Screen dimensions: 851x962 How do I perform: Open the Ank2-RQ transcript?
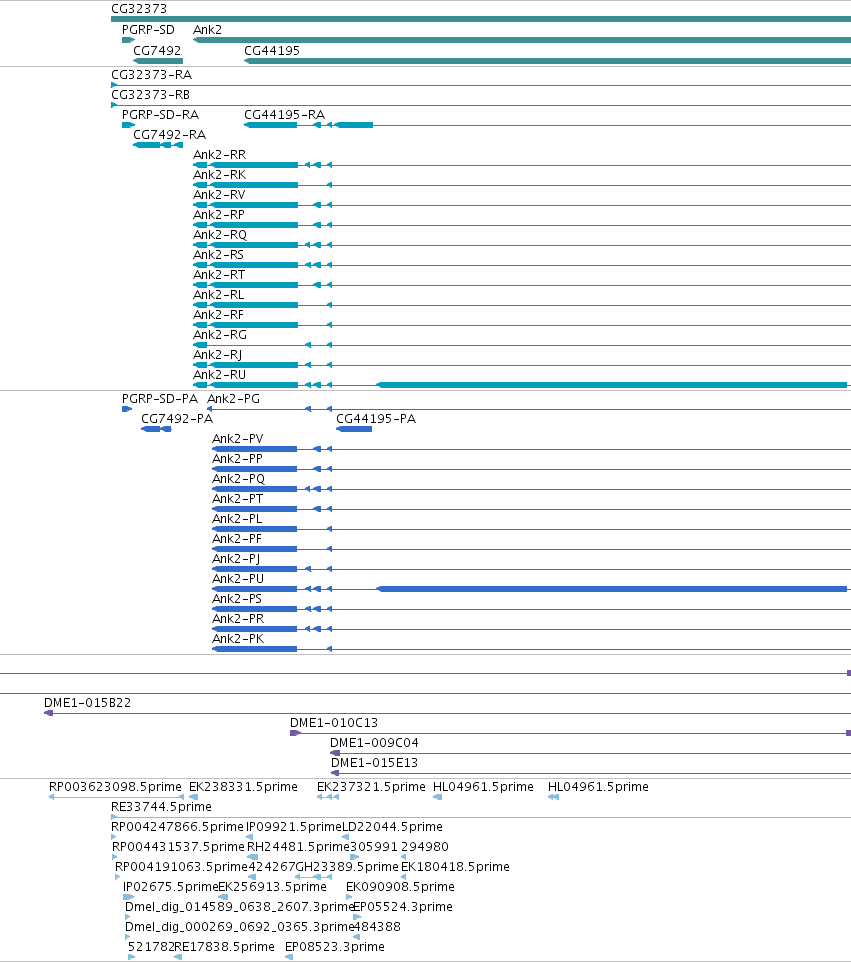pos(220,234)
